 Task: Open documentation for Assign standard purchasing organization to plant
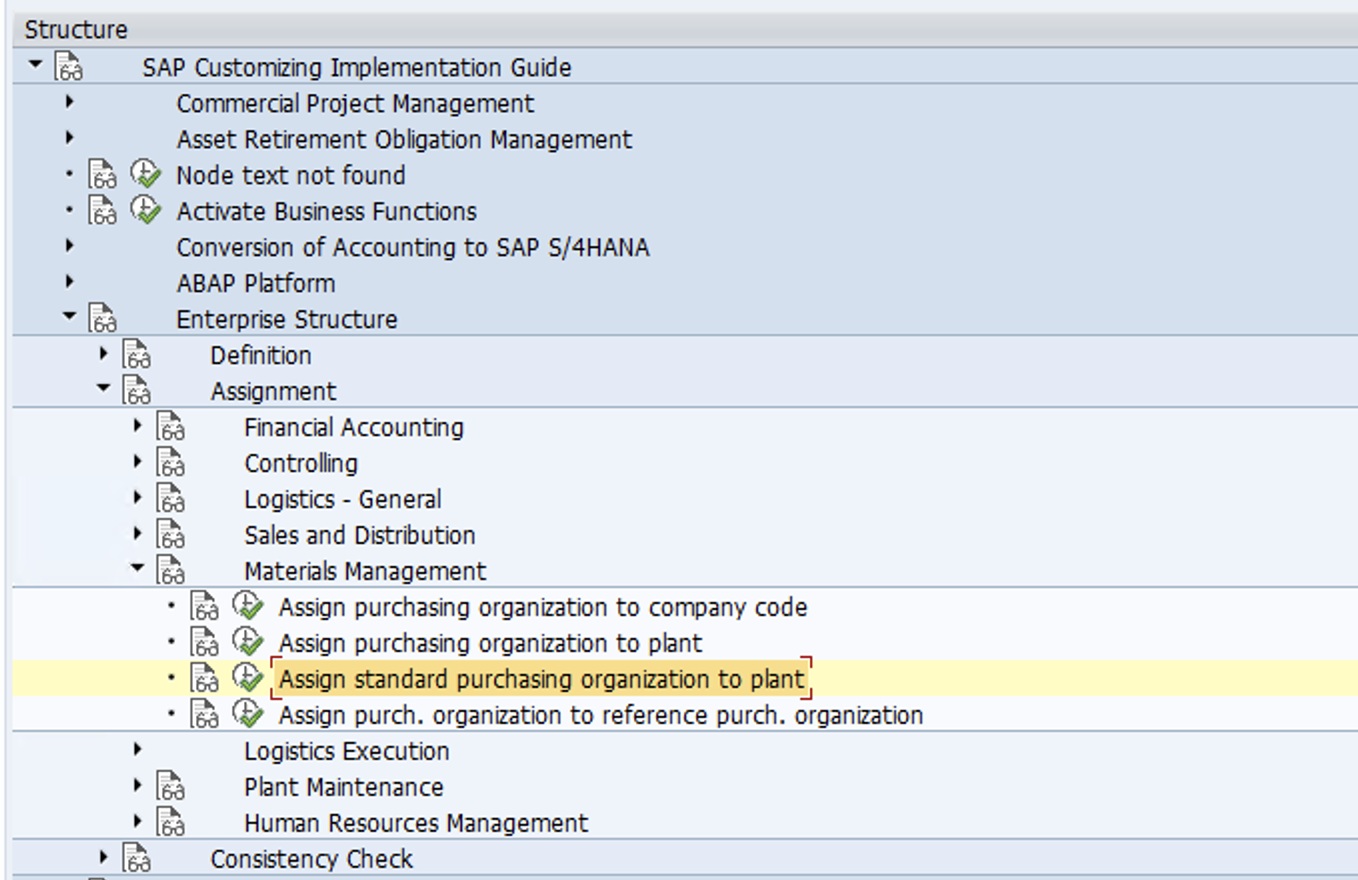click(x=205, y=679)
